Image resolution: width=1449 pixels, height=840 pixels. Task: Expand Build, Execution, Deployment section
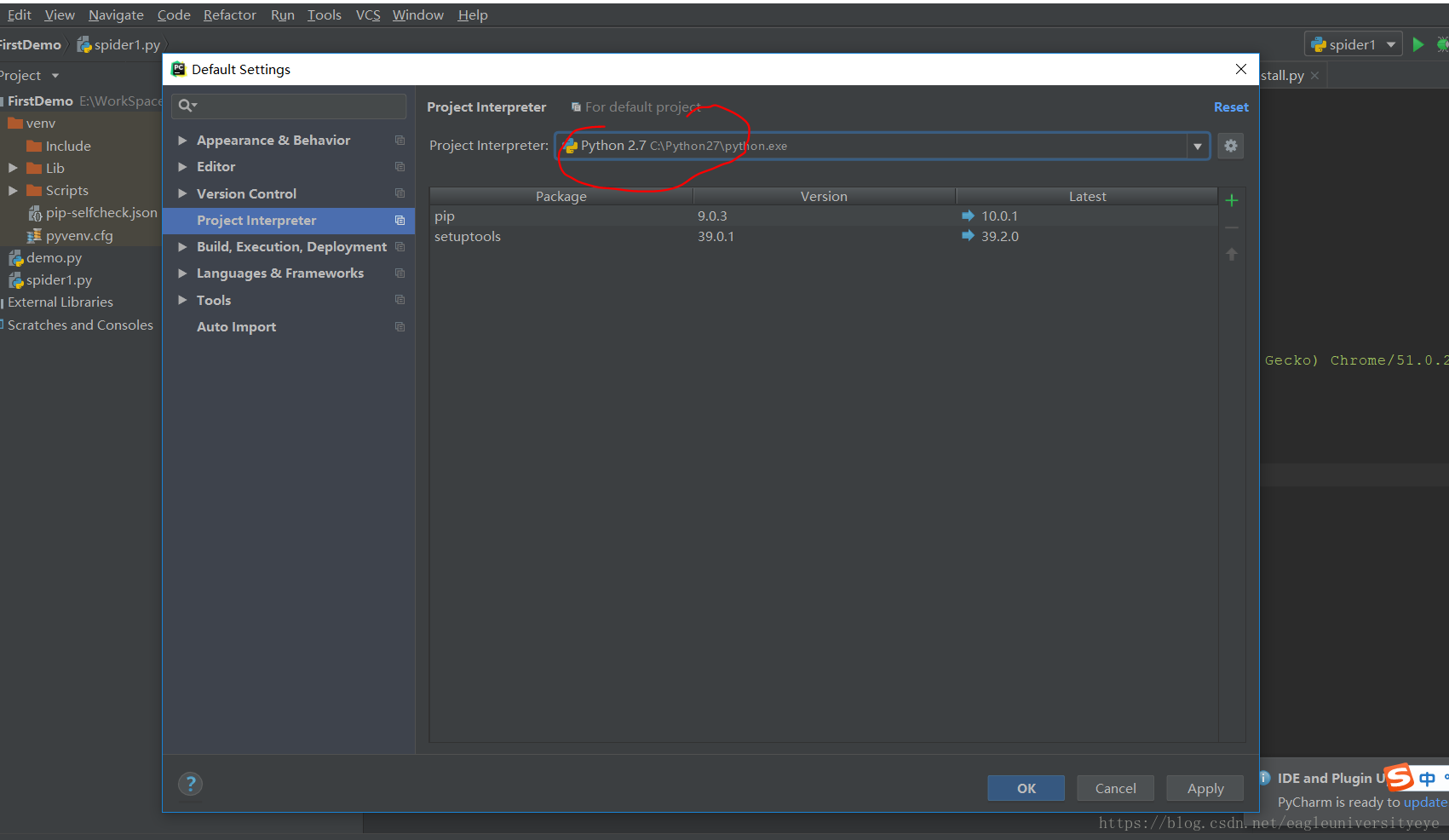(182, 247)
